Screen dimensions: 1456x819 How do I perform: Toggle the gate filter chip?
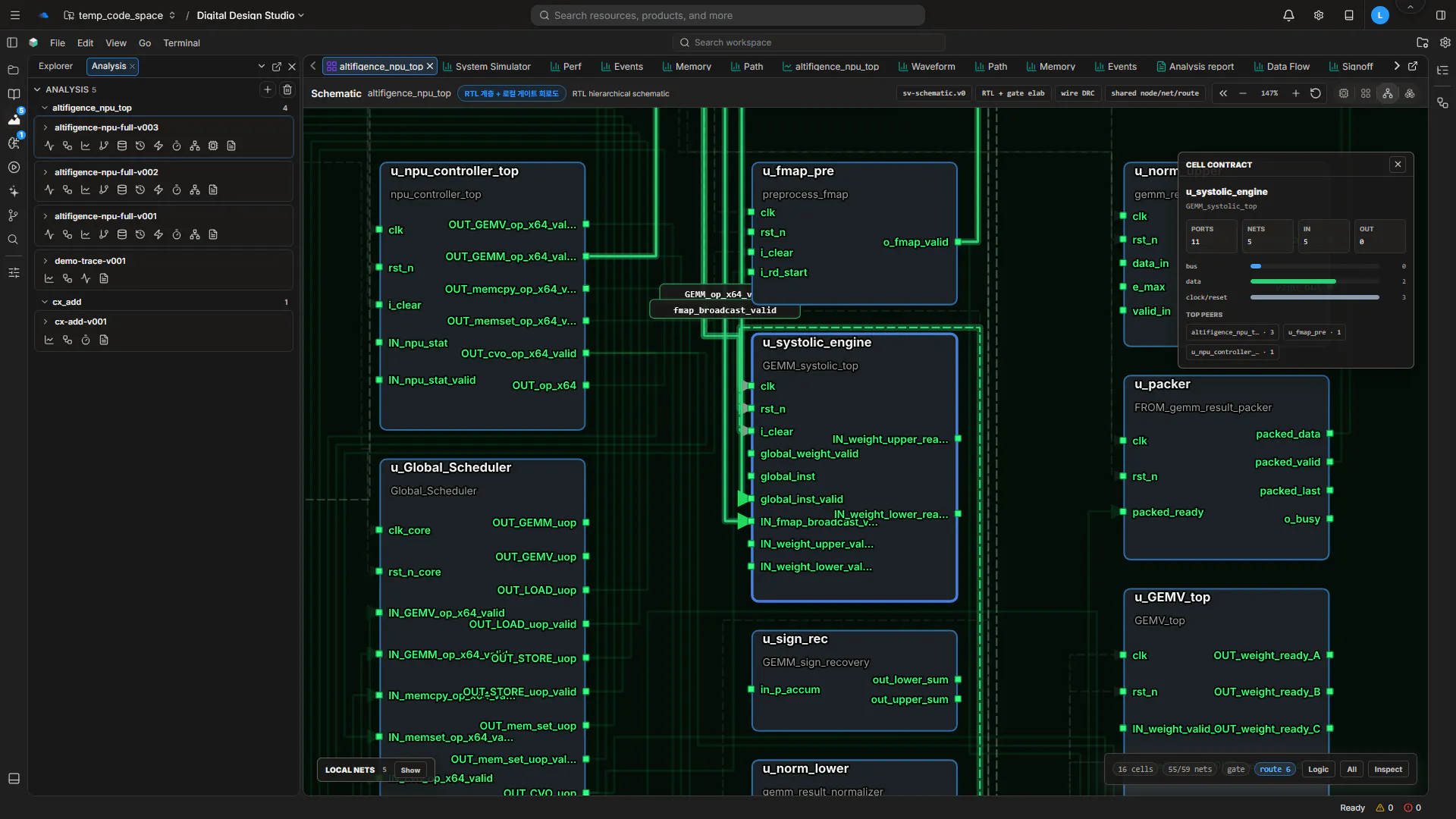(1236, 770)
